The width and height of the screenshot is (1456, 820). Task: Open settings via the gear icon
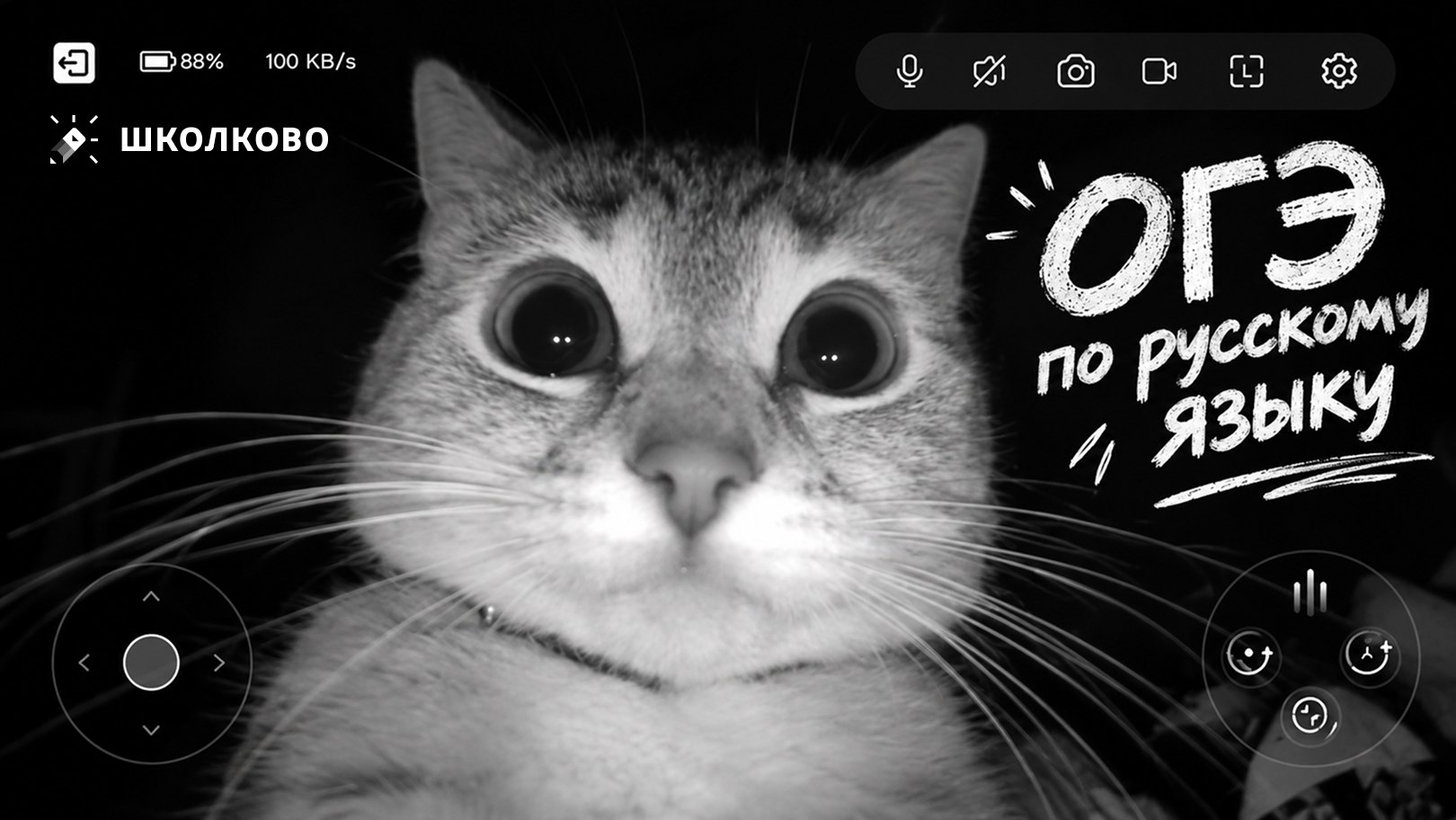(x=1339, y=71)
